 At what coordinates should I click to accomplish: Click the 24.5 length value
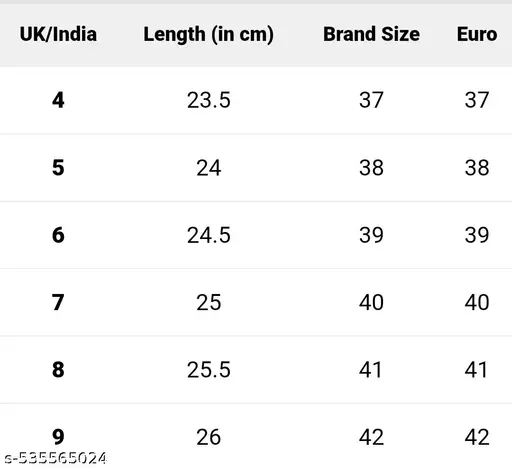[209, 235]
